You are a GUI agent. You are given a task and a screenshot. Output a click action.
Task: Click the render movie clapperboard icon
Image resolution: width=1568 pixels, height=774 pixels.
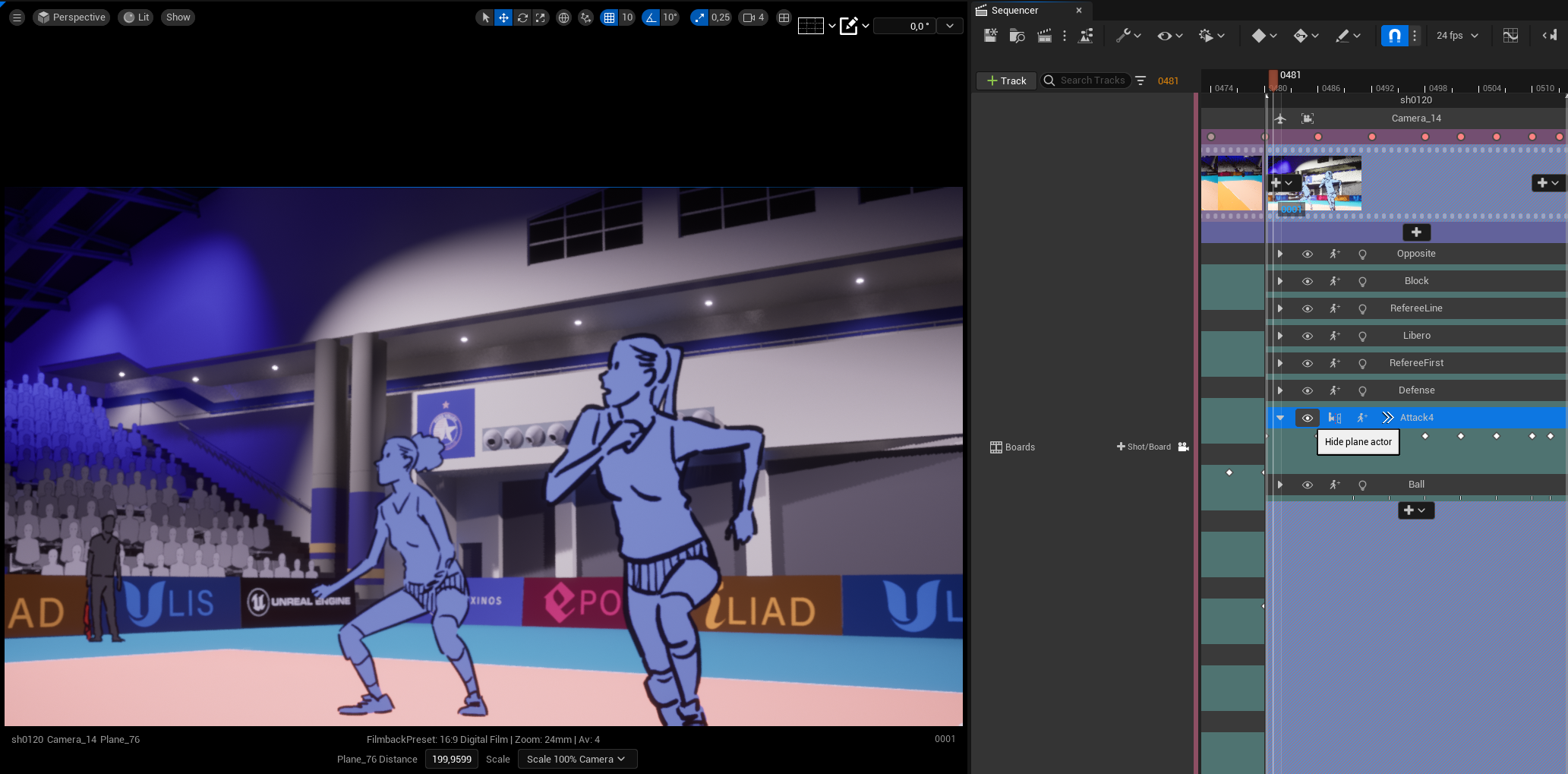tap(1045, 36)
